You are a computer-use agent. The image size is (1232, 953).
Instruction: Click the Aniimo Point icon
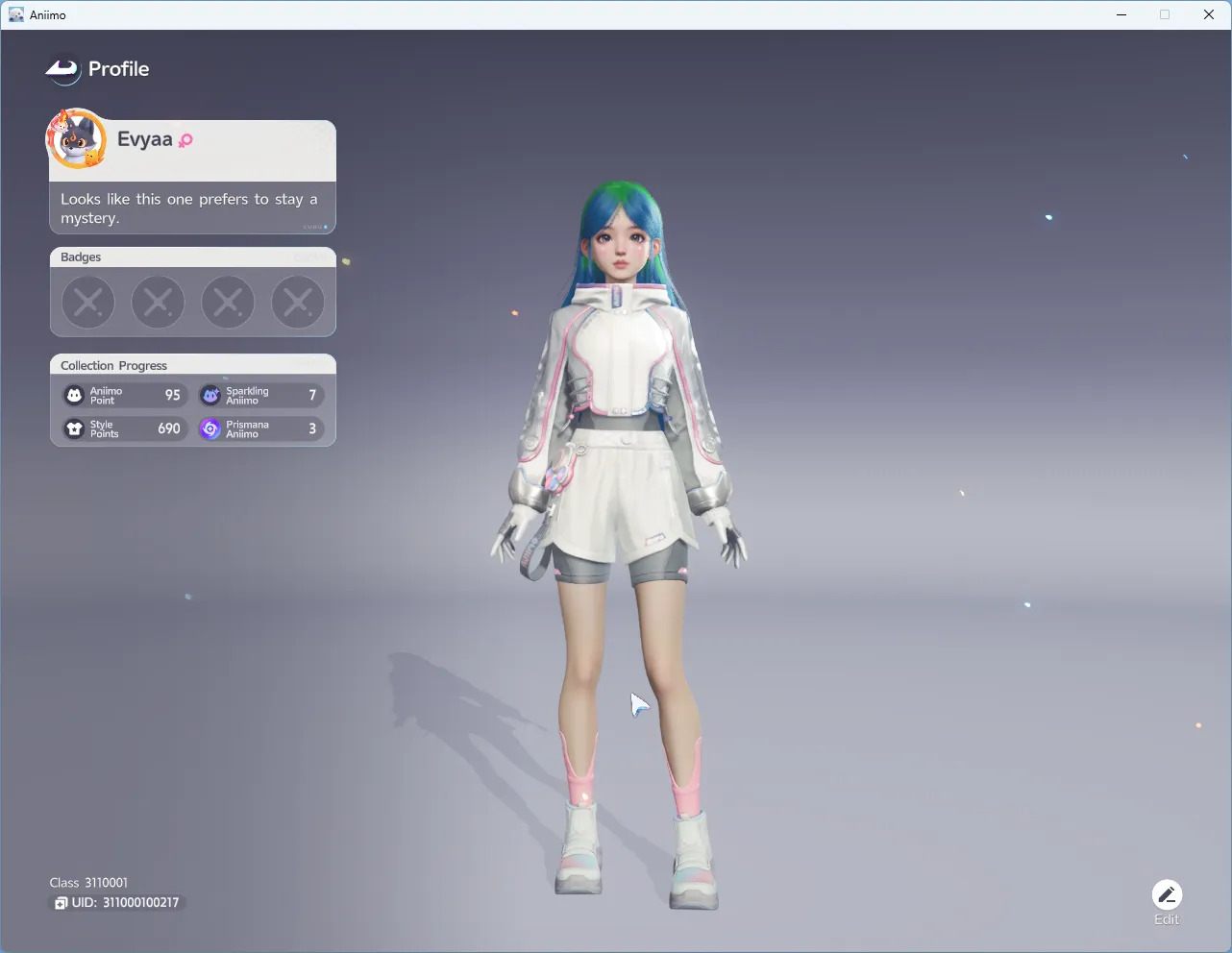pyautogui.click(x=74, y=395)
